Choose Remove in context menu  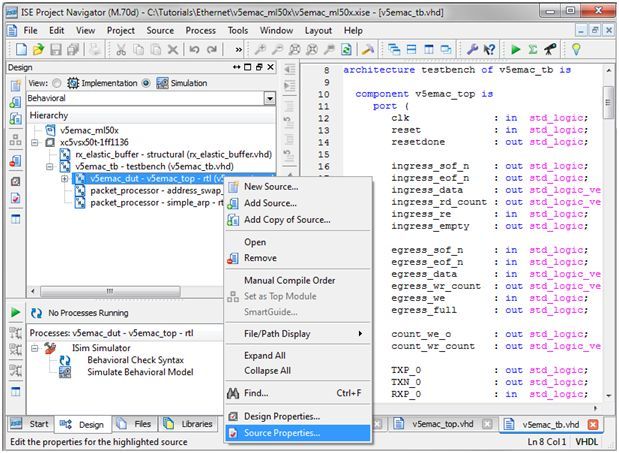coord(298,258)
